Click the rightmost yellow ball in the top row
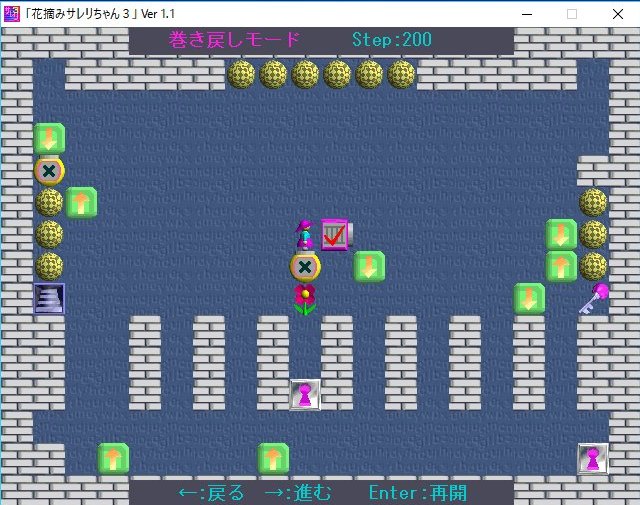This screenshot has height=505, width=640. pos(401,74)
